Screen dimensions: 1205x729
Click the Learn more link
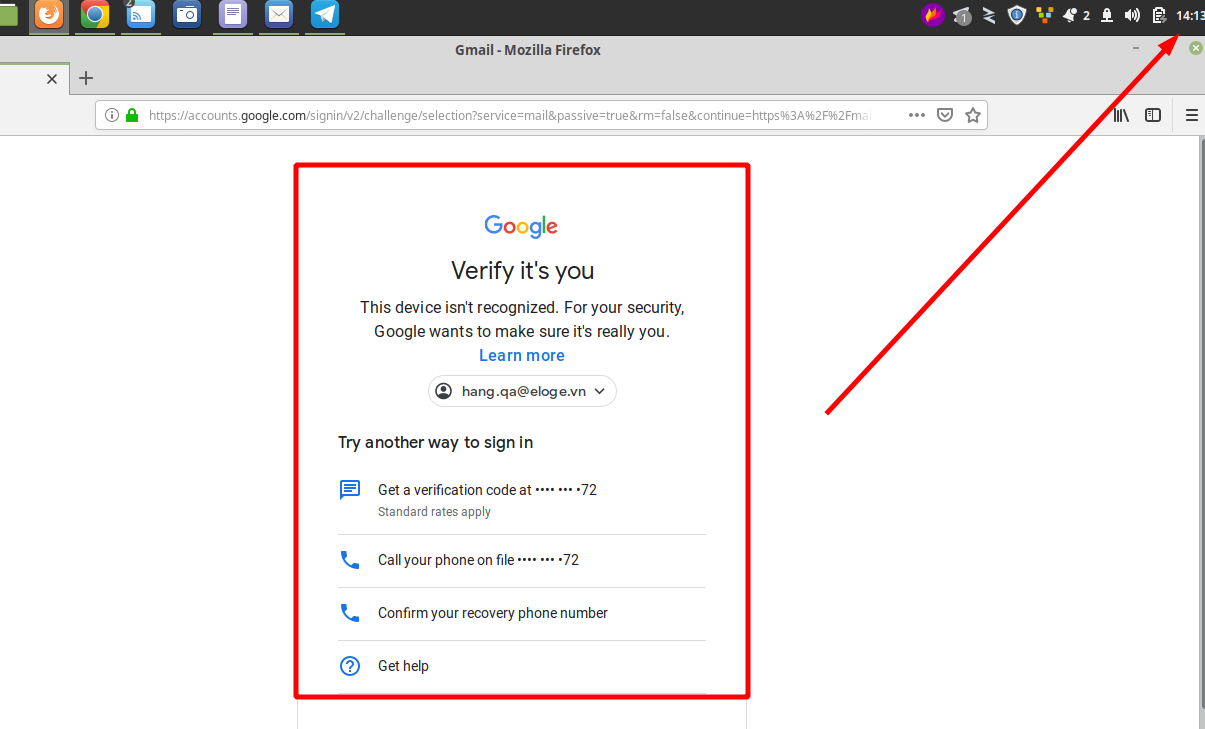522,356
